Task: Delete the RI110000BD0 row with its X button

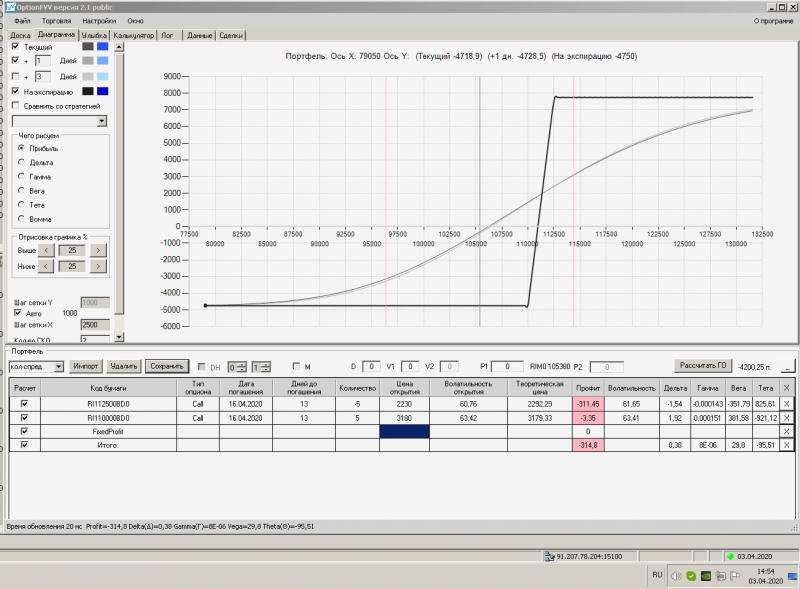Action: 786,418
